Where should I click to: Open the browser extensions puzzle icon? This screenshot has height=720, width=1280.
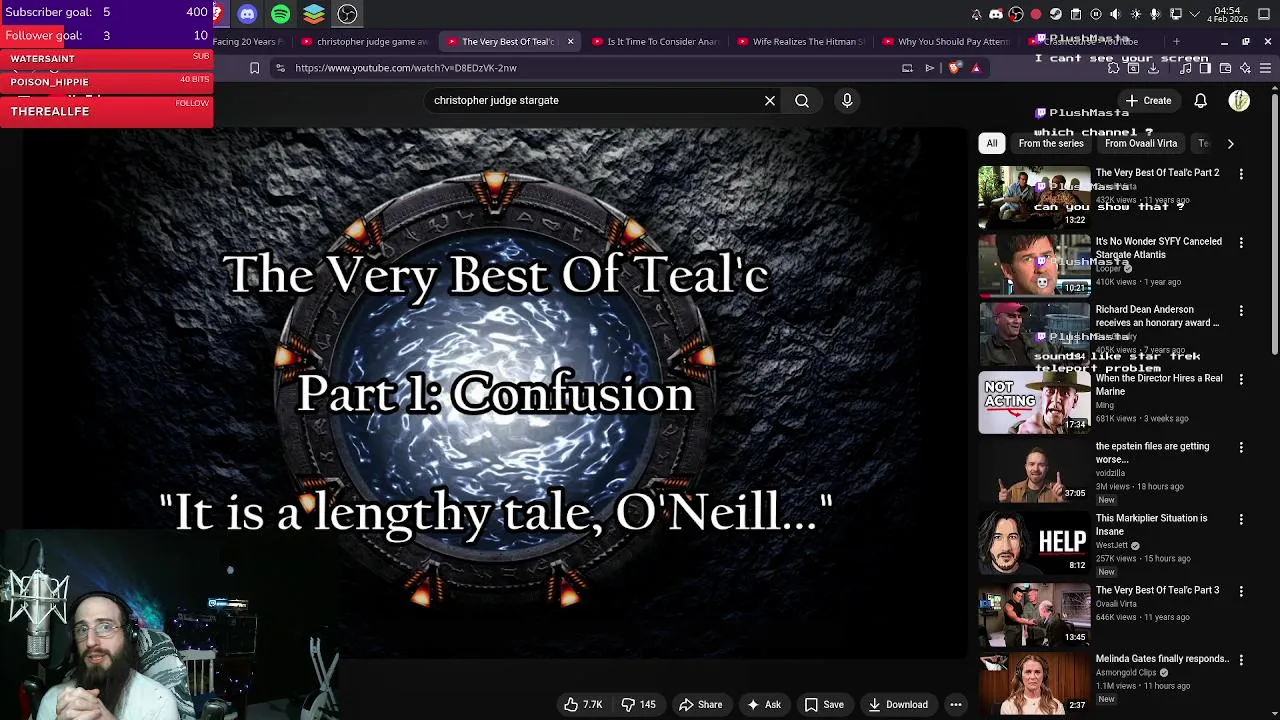(x=1113, y=68)
